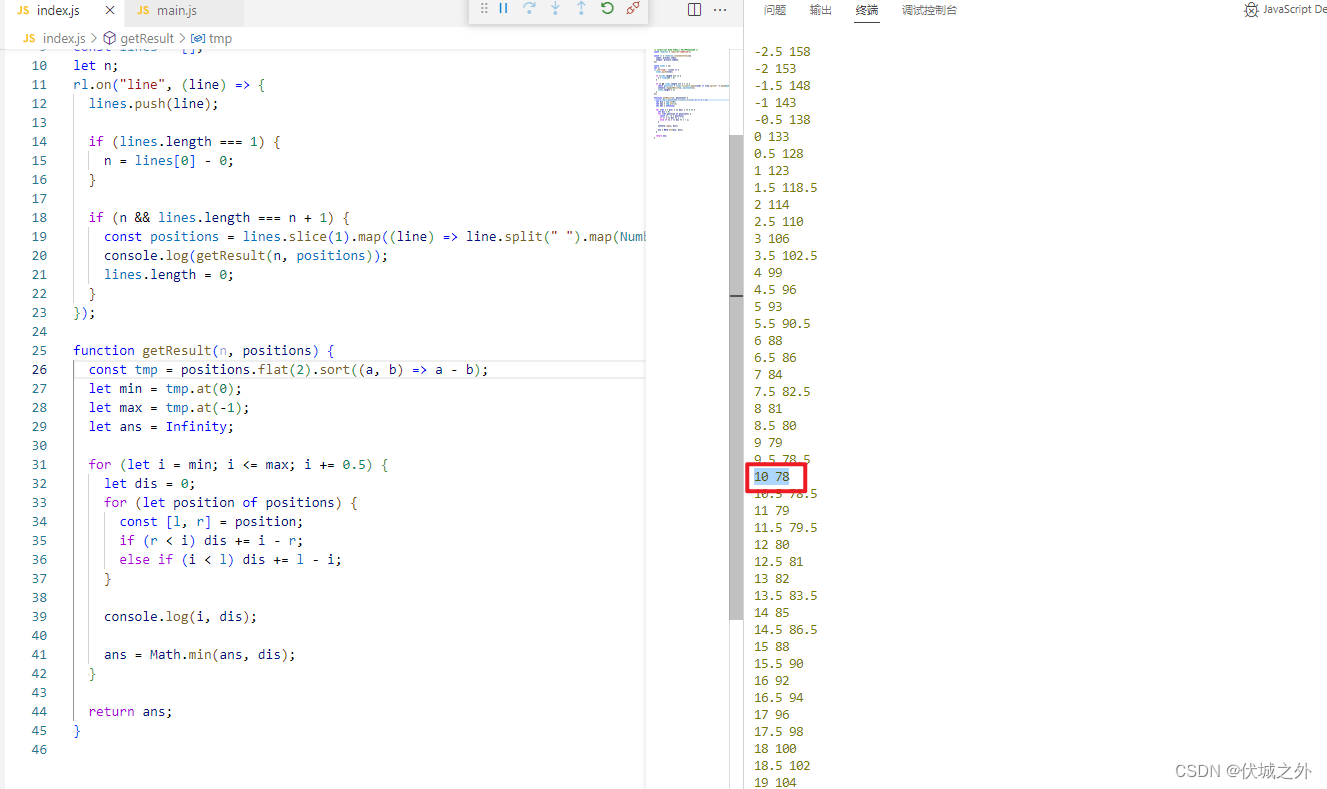Click 'const [l, r] = position;' line
The height and width of the screenshot is (789, 1327).
[x=211, y=521]
